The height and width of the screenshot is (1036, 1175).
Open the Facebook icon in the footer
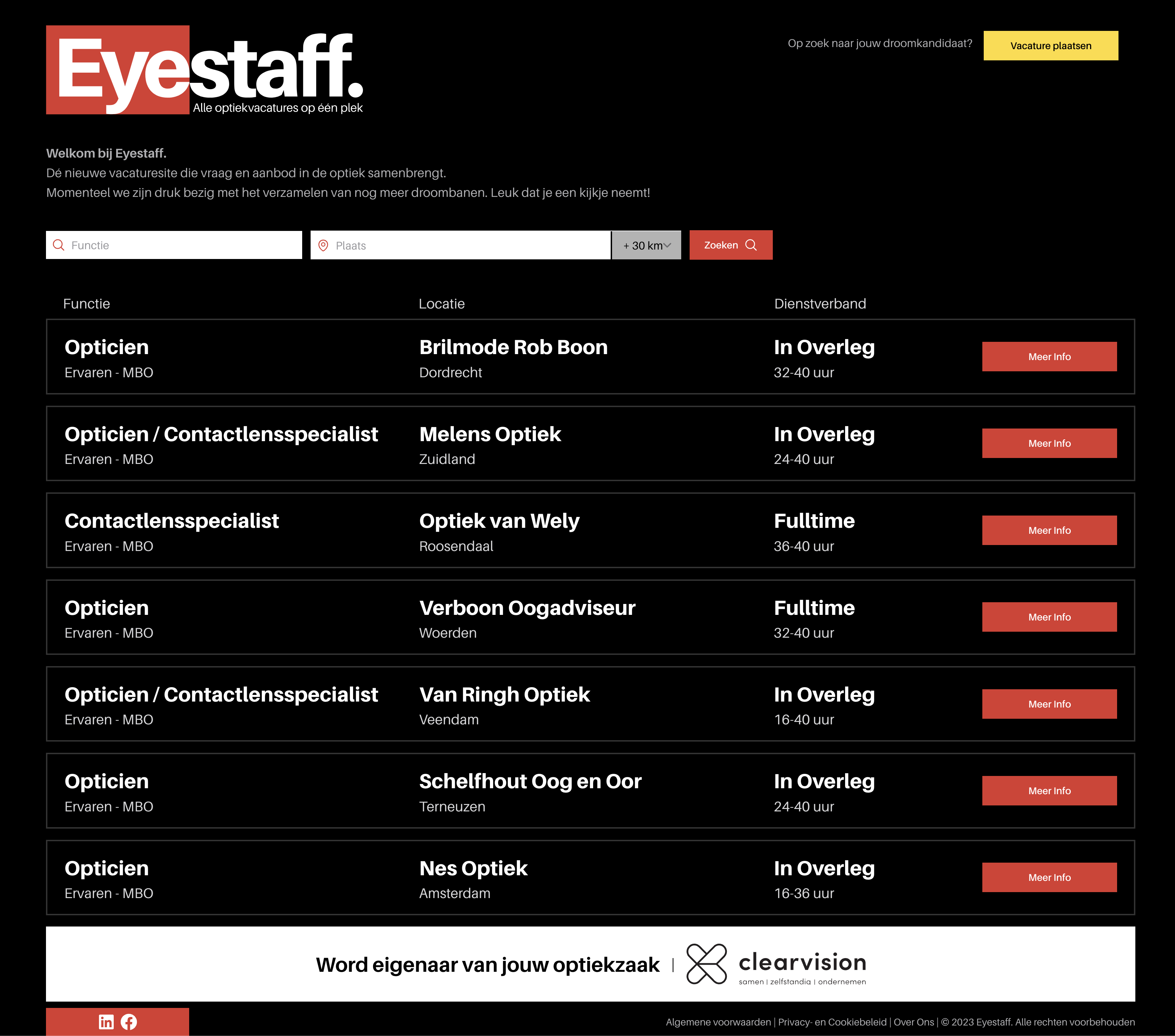(129, 1022)
